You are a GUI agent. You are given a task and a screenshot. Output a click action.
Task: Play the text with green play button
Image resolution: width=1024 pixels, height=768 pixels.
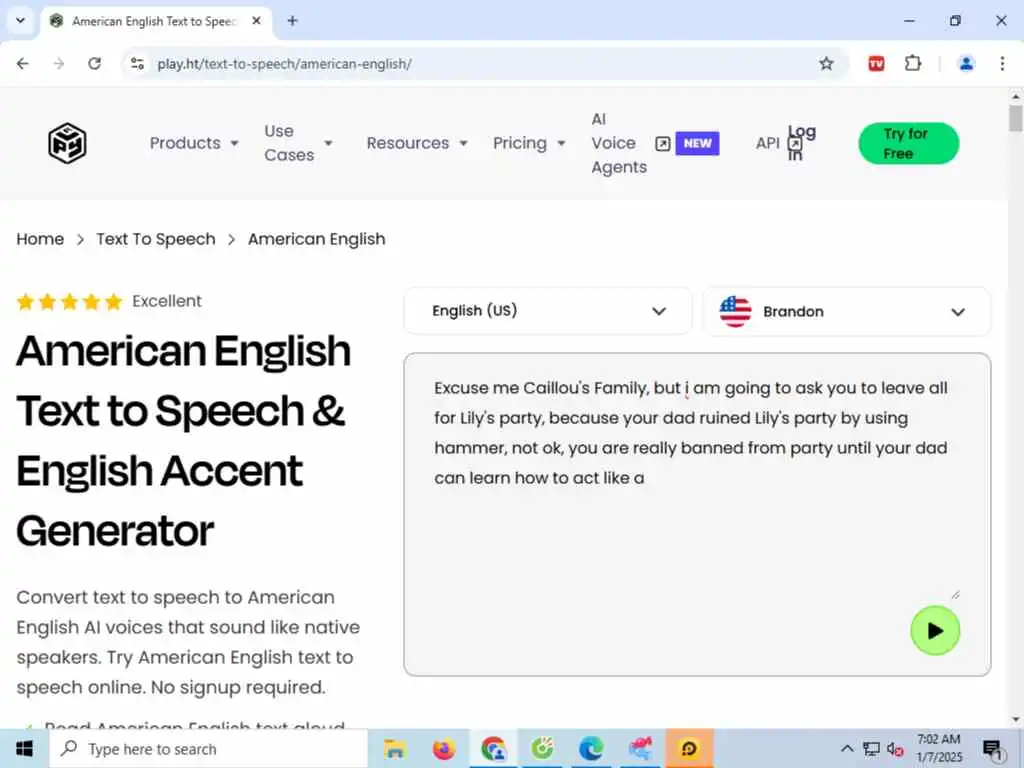[935, 630]
